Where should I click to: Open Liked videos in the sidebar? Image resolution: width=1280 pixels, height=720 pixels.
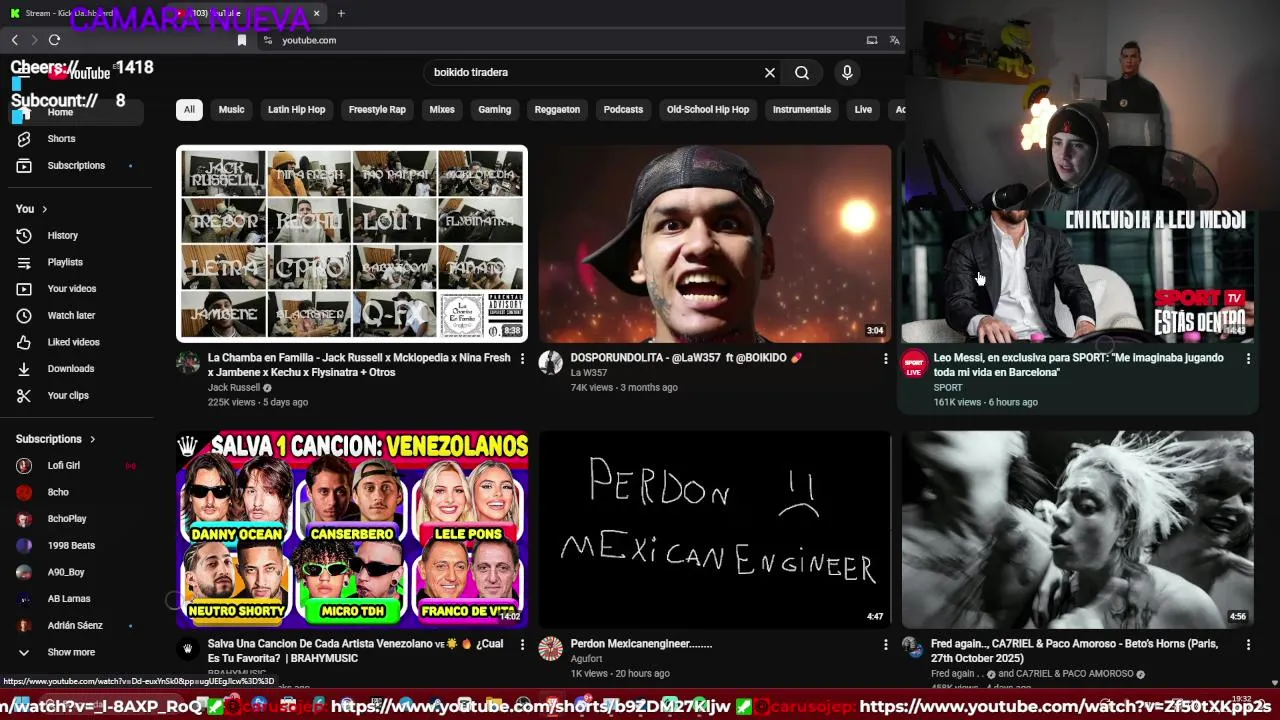point(72,342)
